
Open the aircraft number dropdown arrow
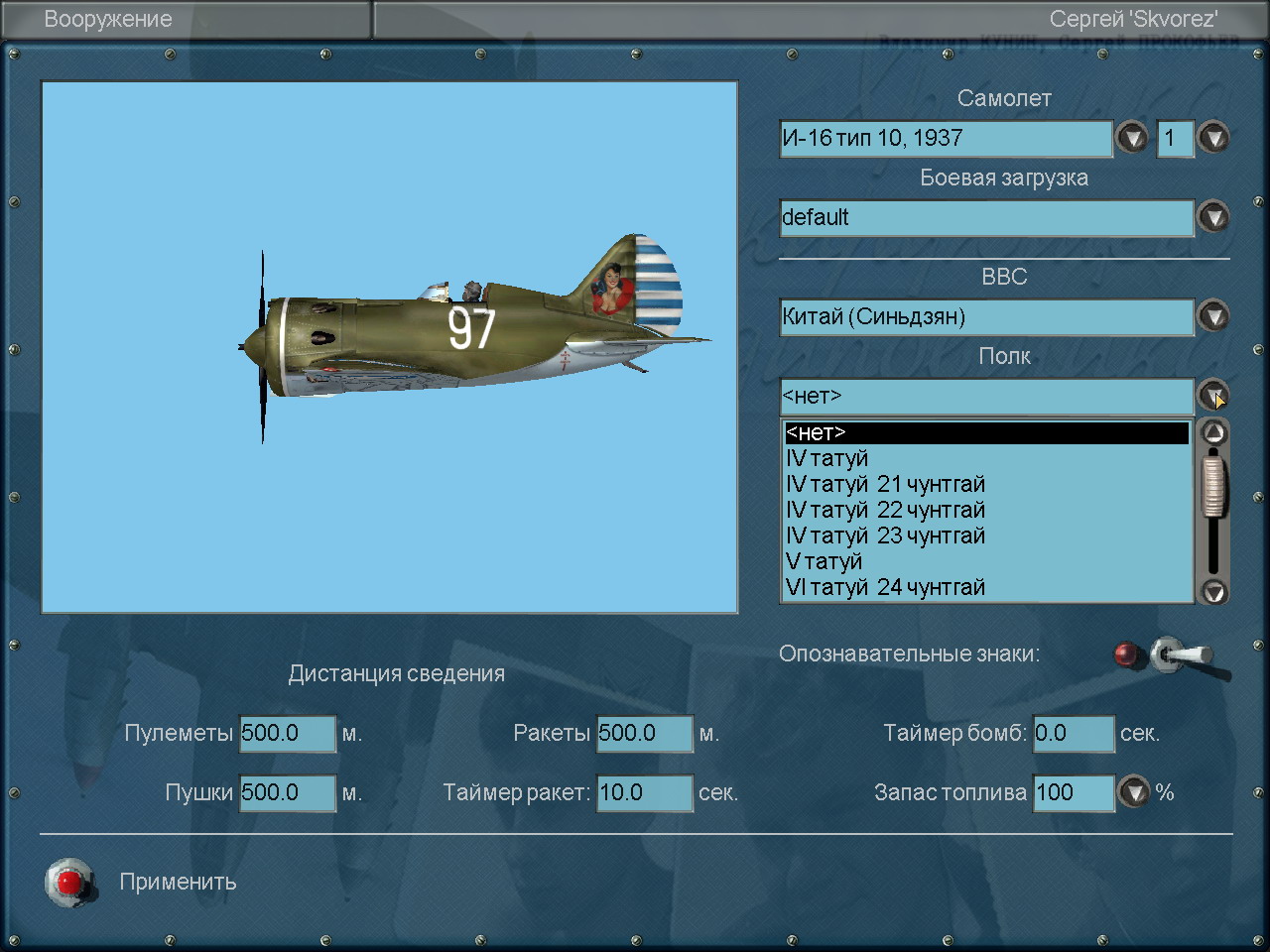point(1213,138)
